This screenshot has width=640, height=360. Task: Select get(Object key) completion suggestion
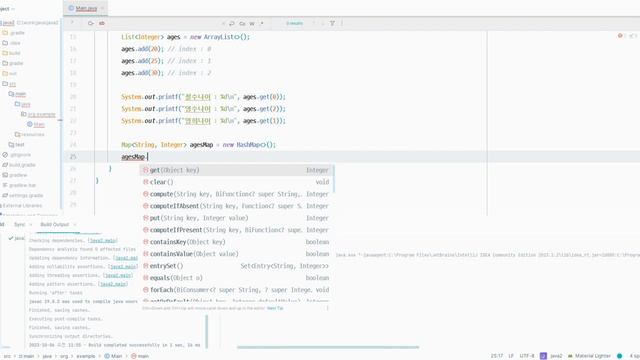click(x=236, y=170)
